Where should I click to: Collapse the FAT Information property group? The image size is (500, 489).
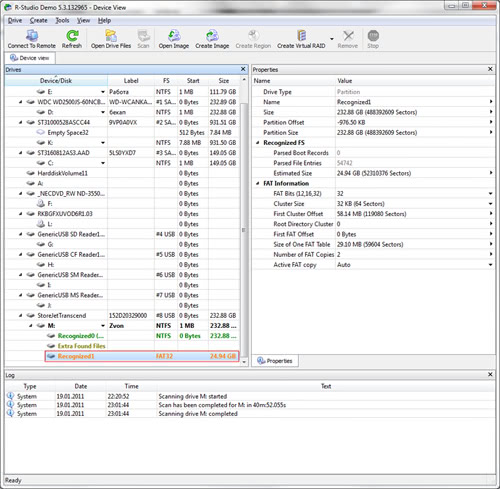[x=258, y=183]
